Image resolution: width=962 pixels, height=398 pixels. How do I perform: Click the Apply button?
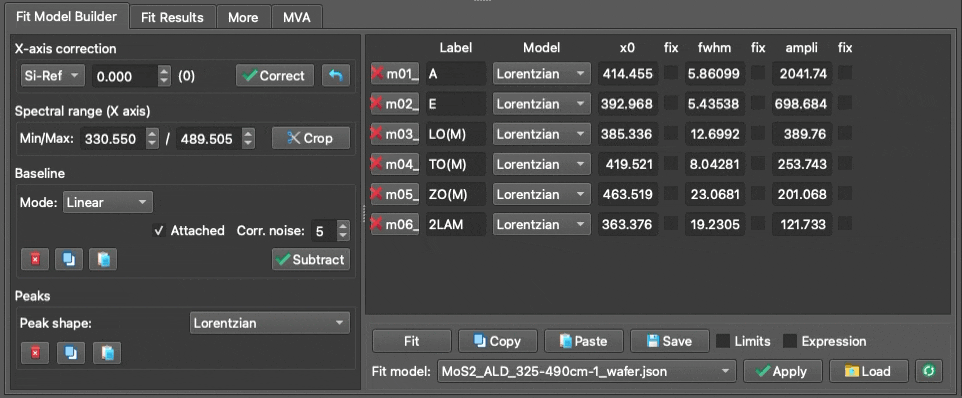(782, 371)
